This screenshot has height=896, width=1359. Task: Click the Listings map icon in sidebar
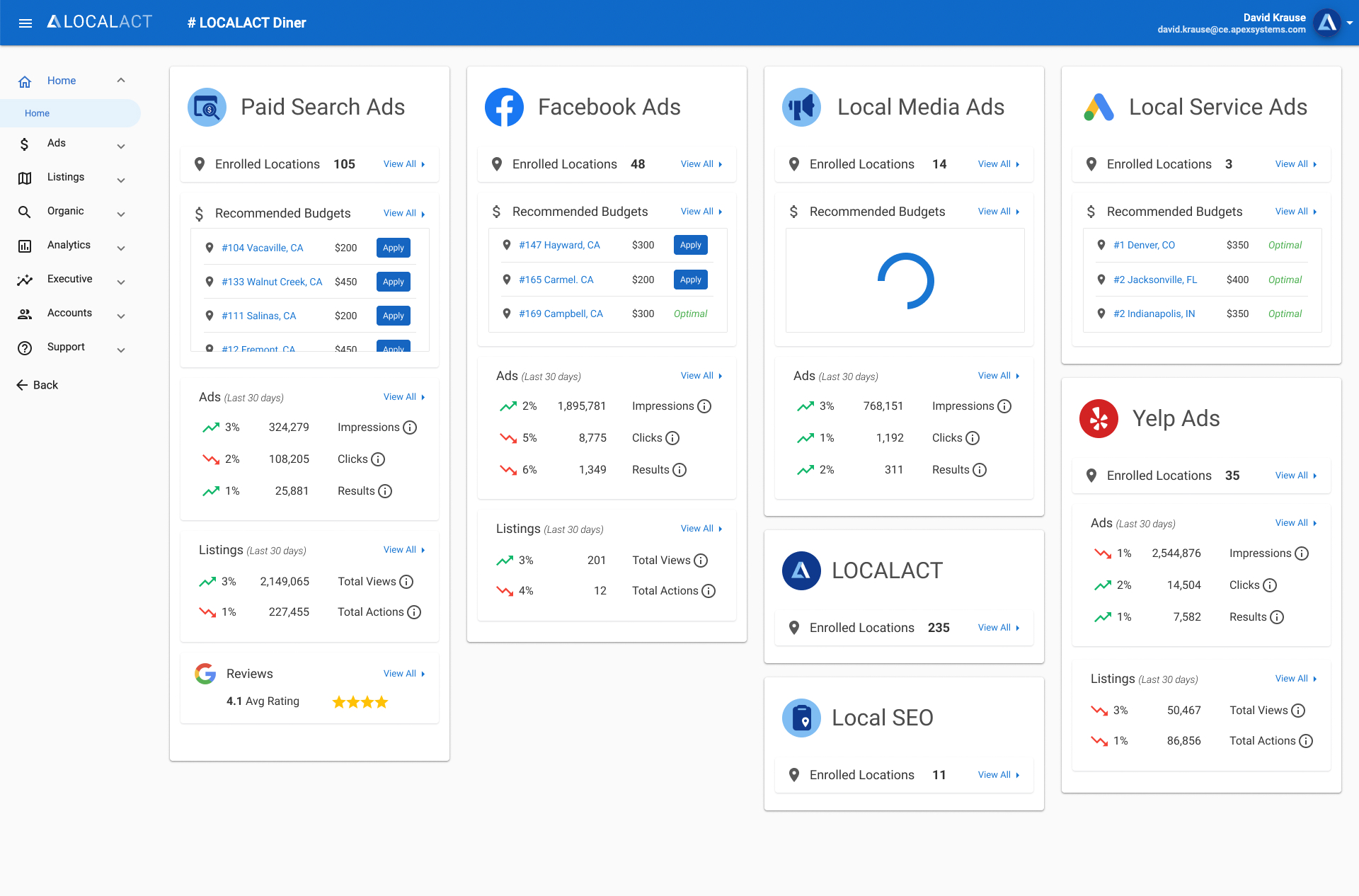25,178
